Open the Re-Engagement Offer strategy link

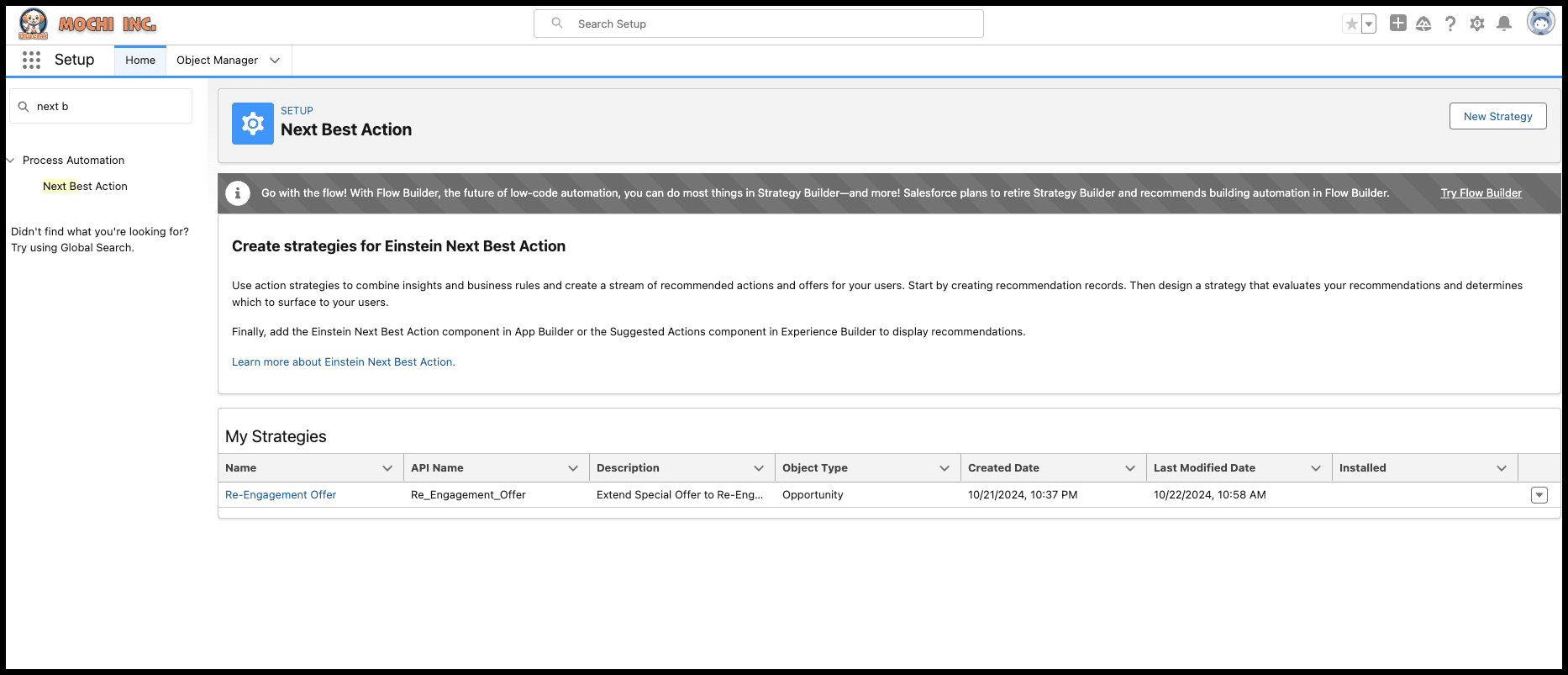pyautogui.click(x=281, y=495)
